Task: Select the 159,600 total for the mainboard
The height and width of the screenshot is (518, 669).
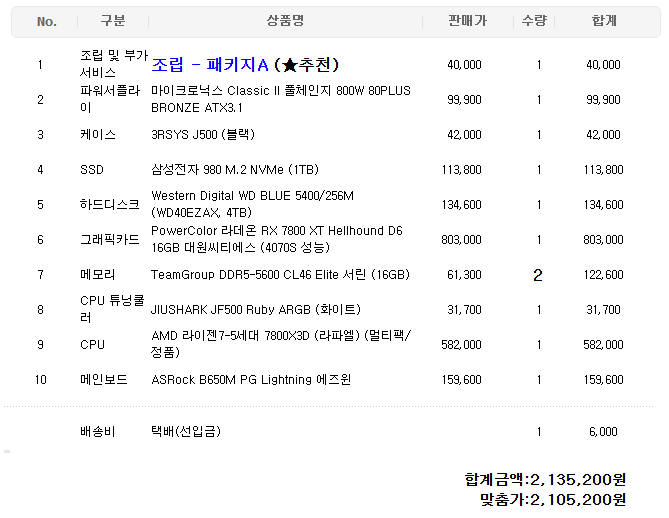Action: click(x=603, y=379)
